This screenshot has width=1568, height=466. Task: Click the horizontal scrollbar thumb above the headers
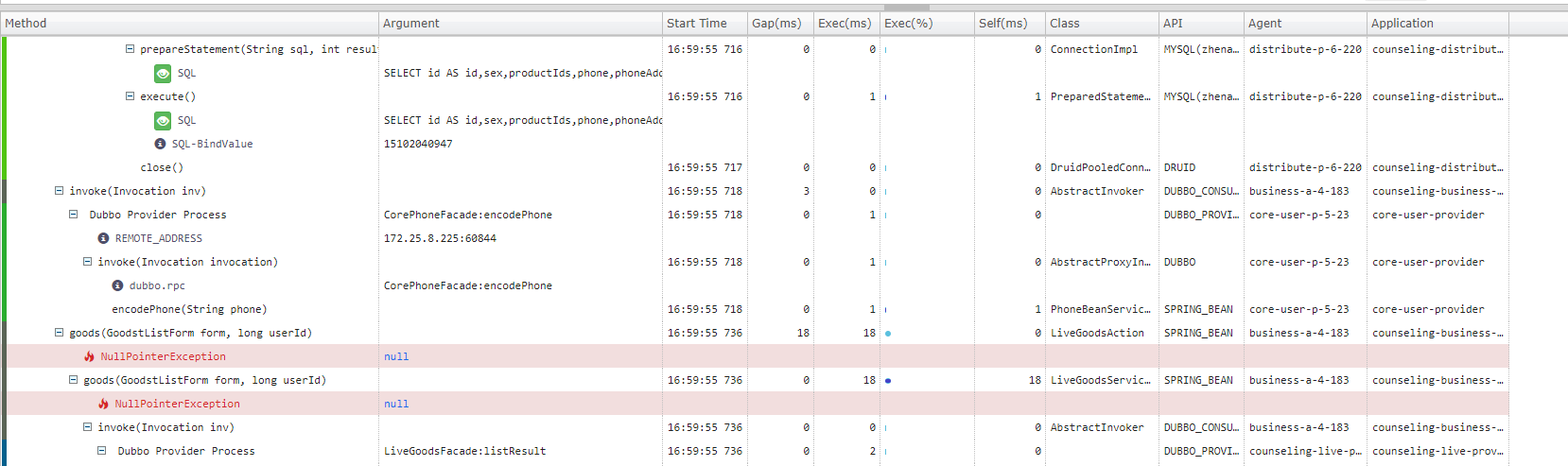click(x=906, y=7)
